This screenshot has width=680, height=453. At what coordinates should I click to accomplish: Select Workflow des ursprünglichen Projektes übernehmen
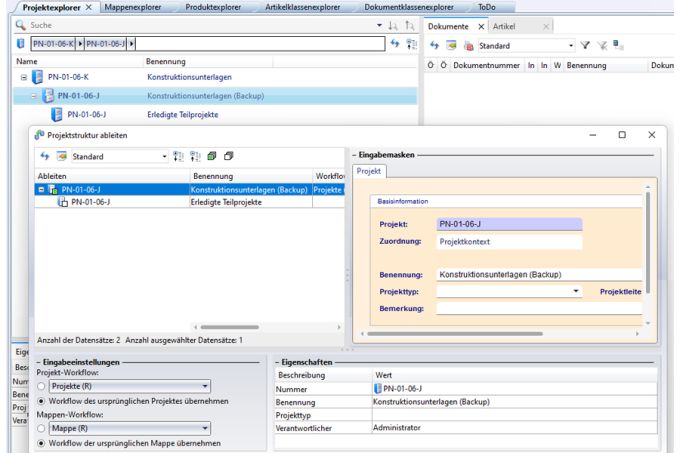(x=41, y=401)
